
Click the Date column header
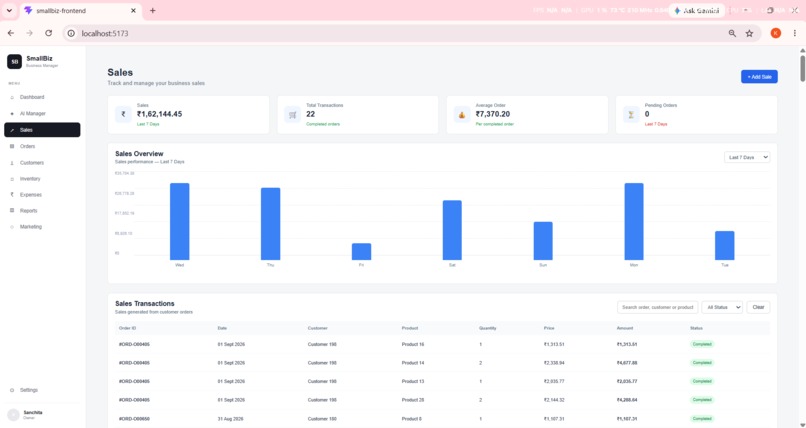(x=222, y=328)
